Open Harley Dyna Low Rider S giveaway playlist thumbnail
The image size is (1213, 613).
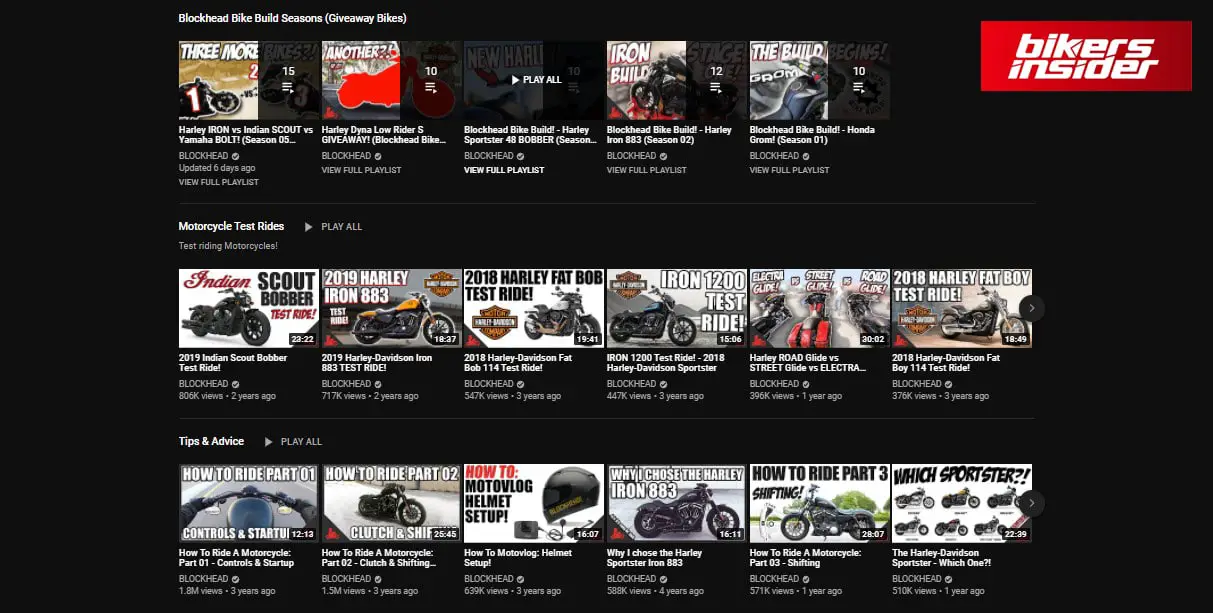[391, 80]
